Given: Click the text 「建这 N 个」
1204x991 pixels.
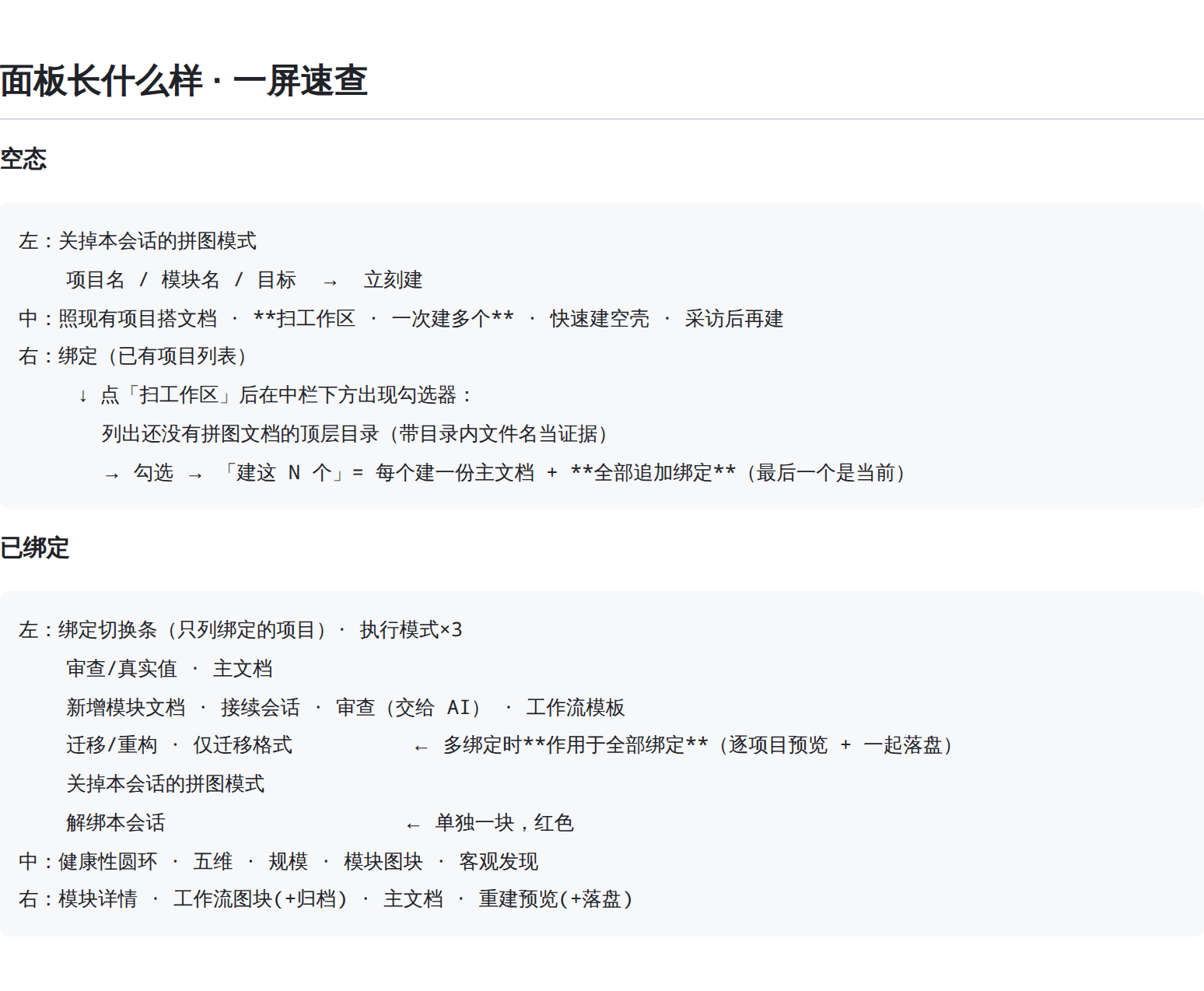Looking at the screenshot, I should [x=284, y=473].
